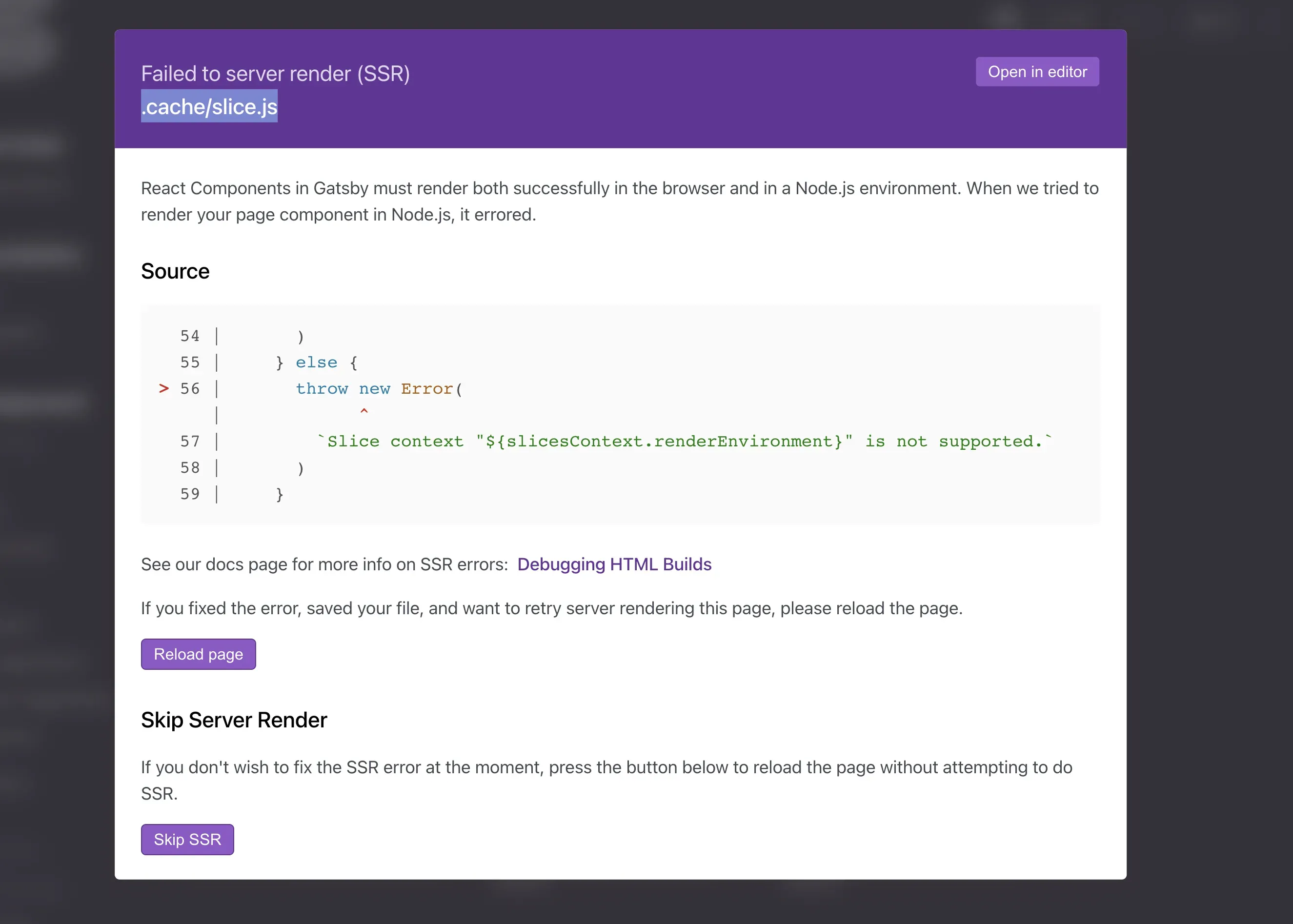The height and width of the screenshot is (924, 1293).
Task: Click the Source heading
Action: click(x=175, y=271)
